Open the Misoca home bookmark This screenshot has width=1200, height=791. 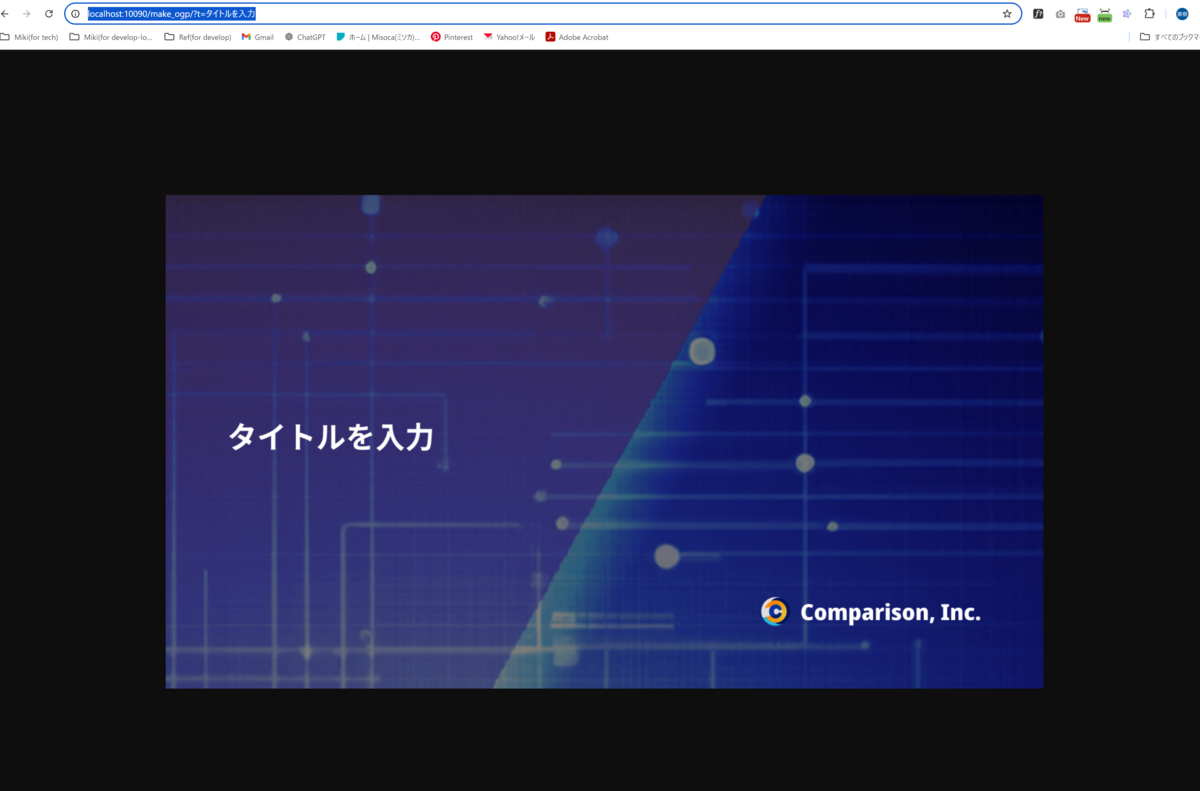(x=380, y=36)
